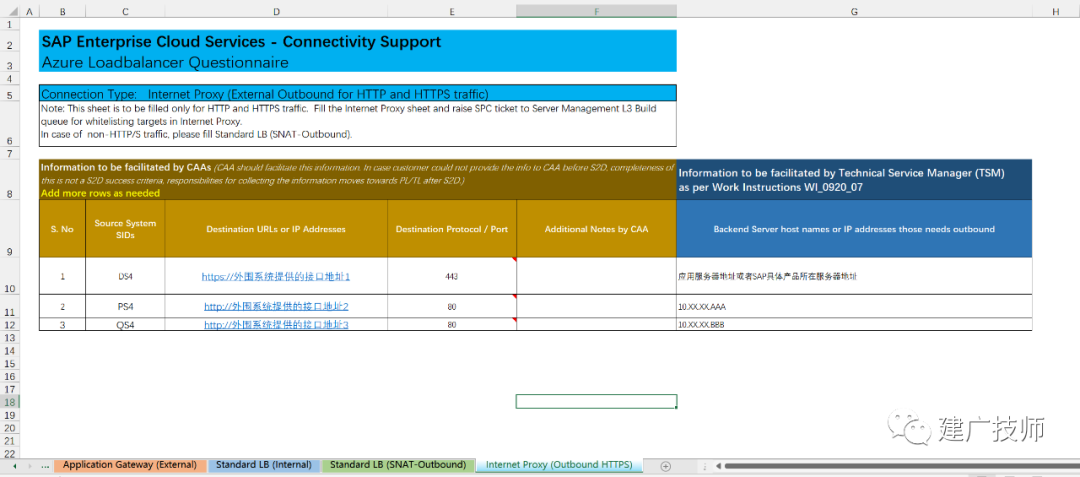Open Standard LB (SNAT-Outbound) sheet tab
1080x477 pixels.
[x=398, y=465]
